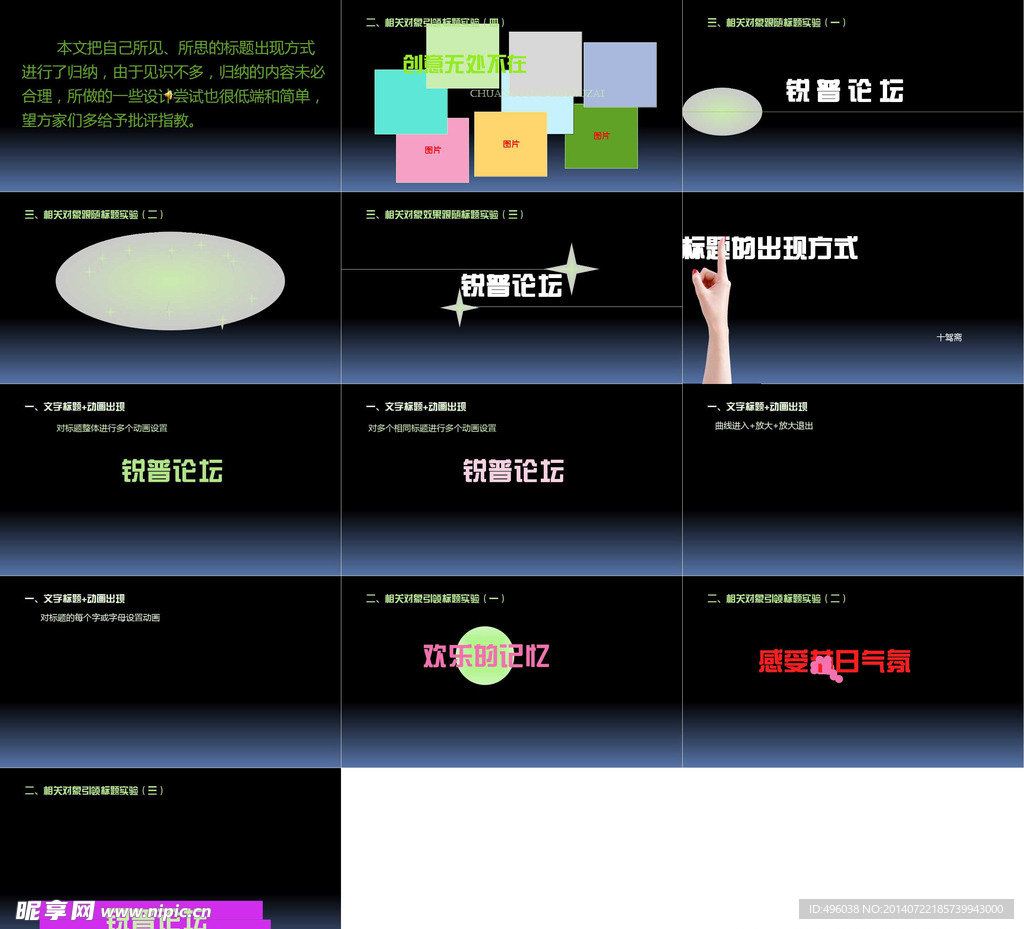
Task: Click the green 图片 square
Action: click(x=601, y=137)
